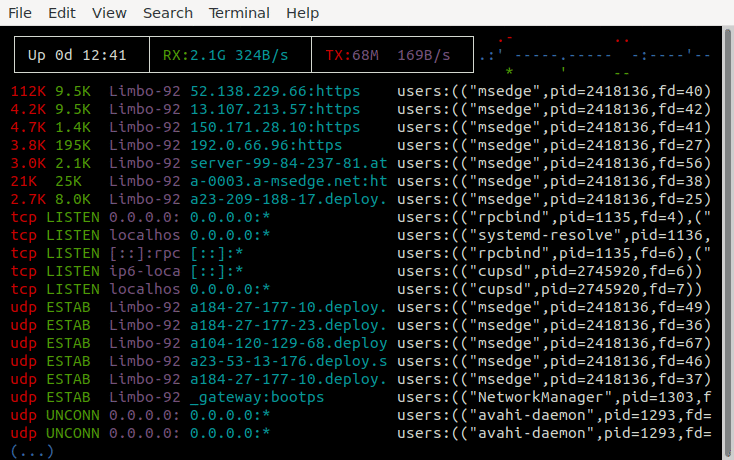Open the File menu
The image size is (734, 460).
coord(20,13)
